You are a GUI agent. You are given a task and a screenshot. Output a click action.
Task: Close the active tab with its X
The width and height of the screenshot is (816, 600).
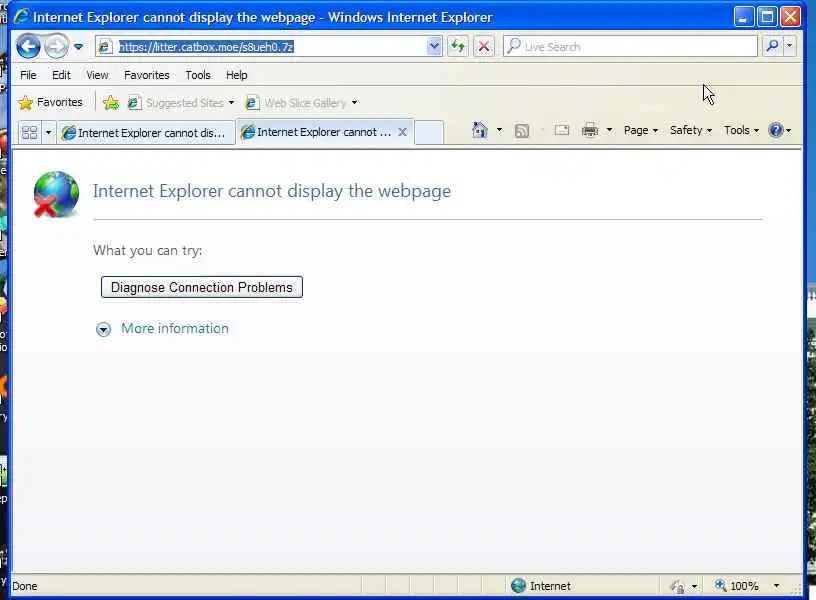pyautogui.click(x=402, y=132)
